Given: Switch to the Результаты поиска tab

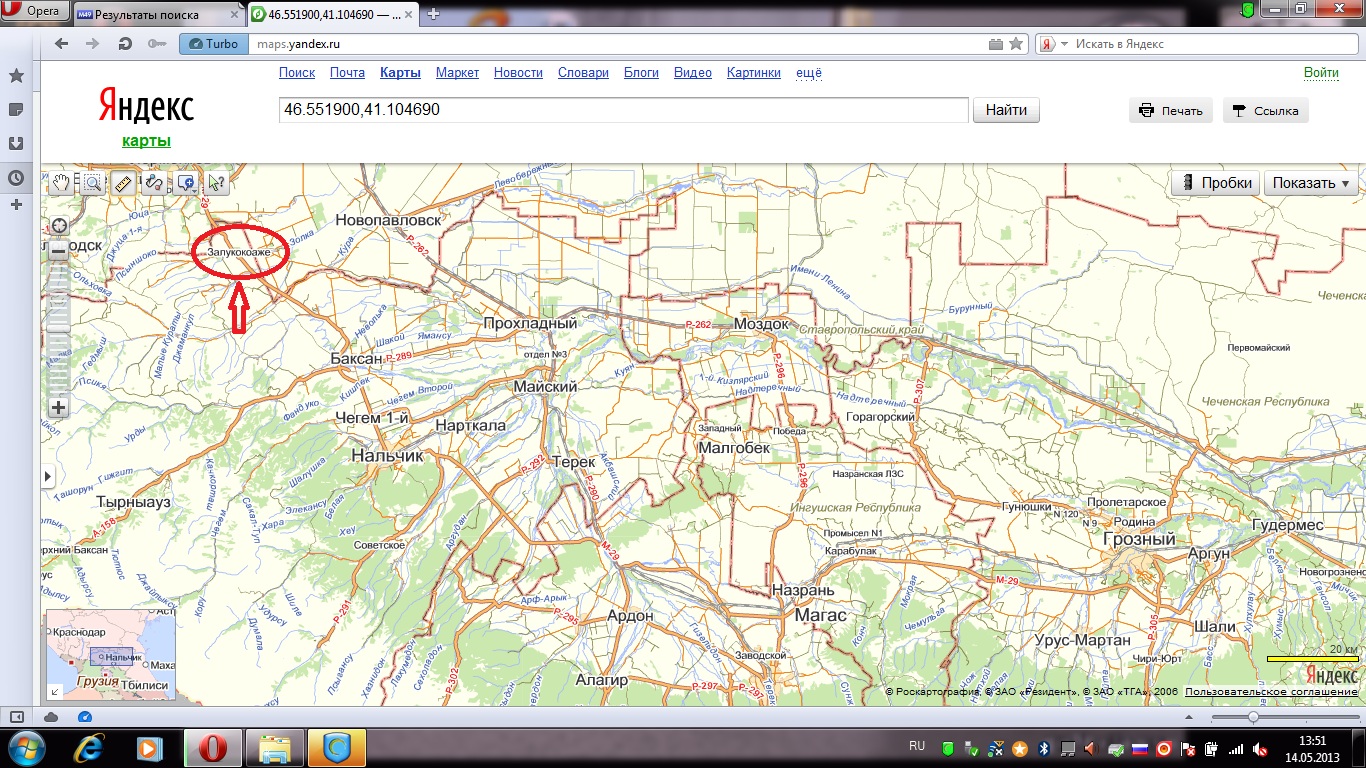Looking at the screenshot, I should coord(154,13).
